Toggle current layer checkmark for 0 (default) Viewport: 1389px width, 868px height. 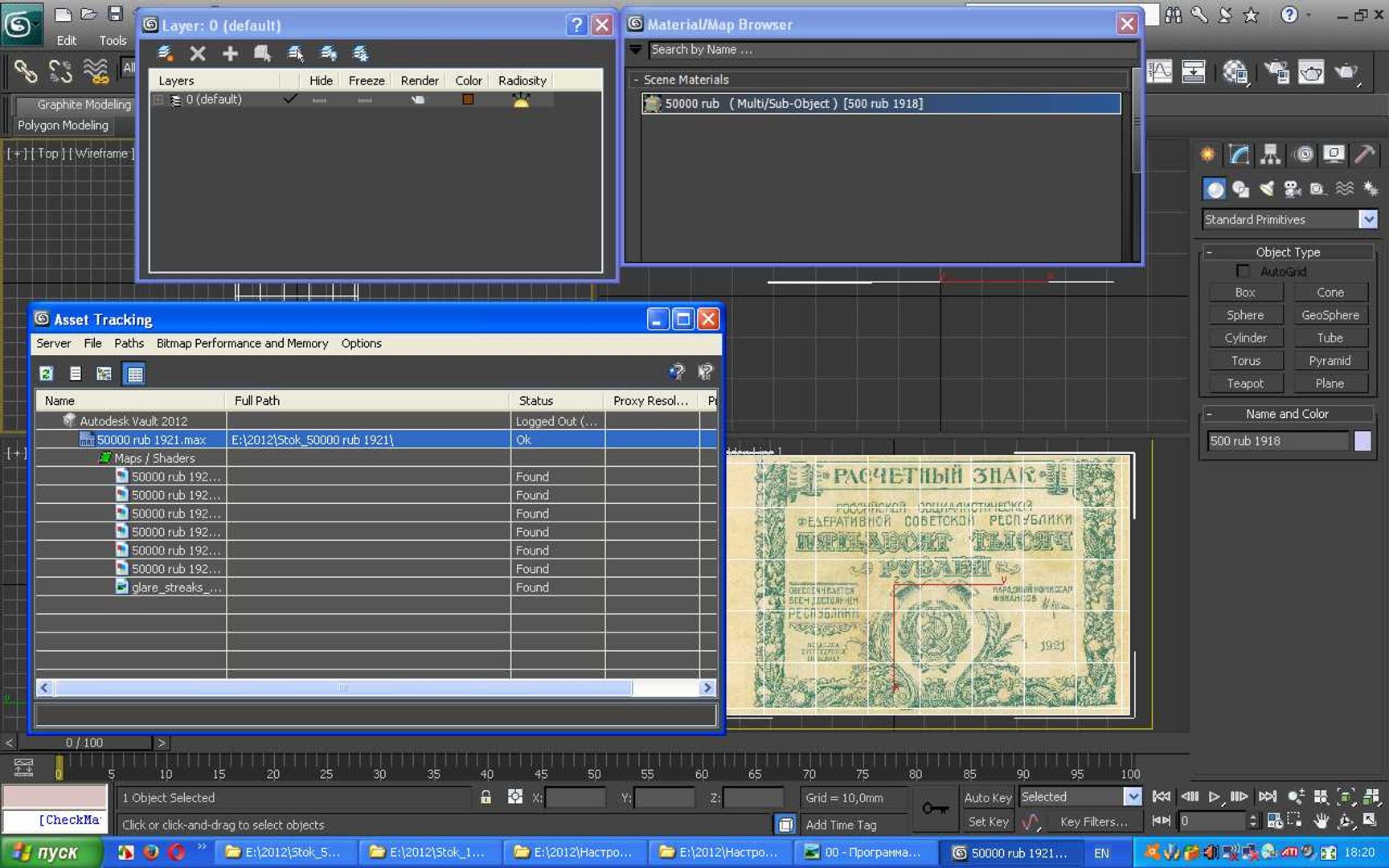(x=290, y=100)
